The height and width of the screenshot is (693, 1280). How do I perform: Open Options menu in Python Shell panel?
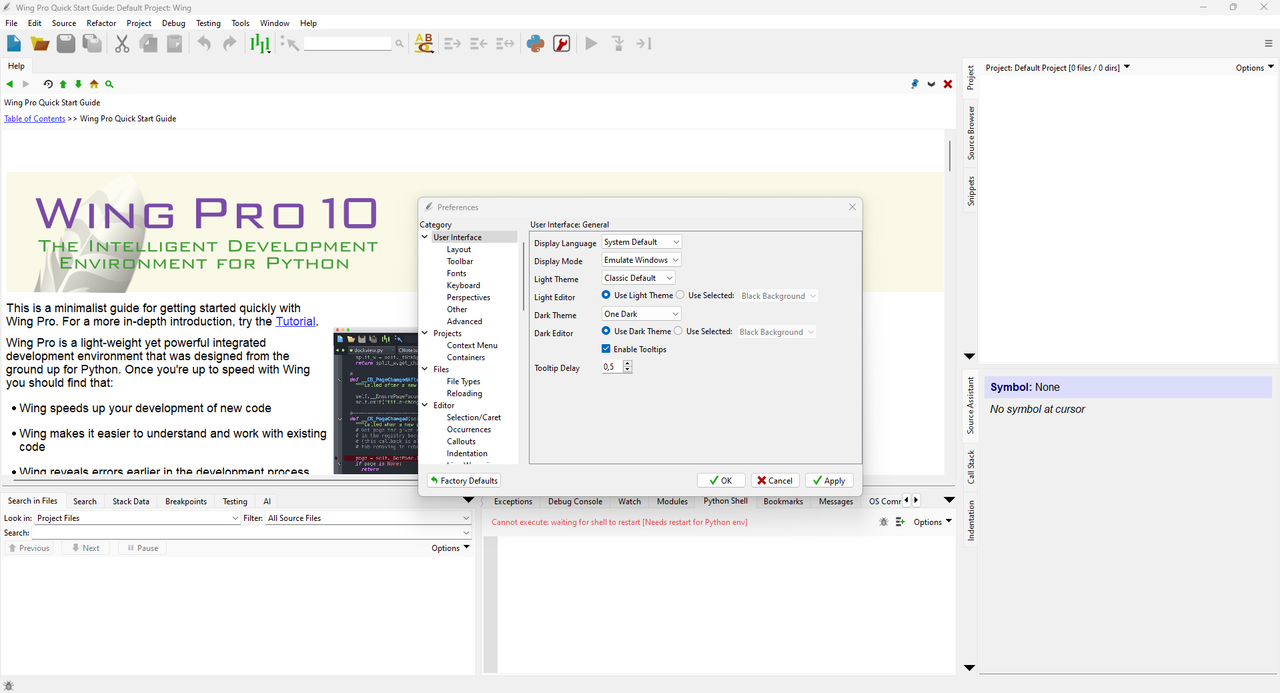click(932, 522)
